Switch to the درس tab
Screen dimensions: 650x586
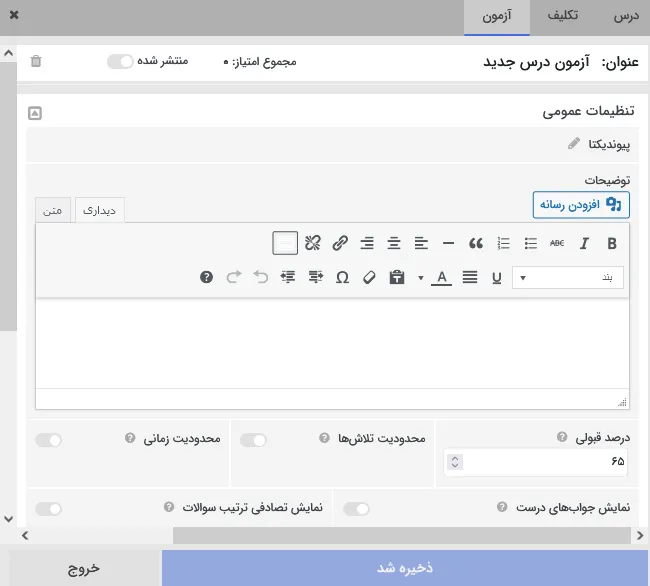coord(626,17)
